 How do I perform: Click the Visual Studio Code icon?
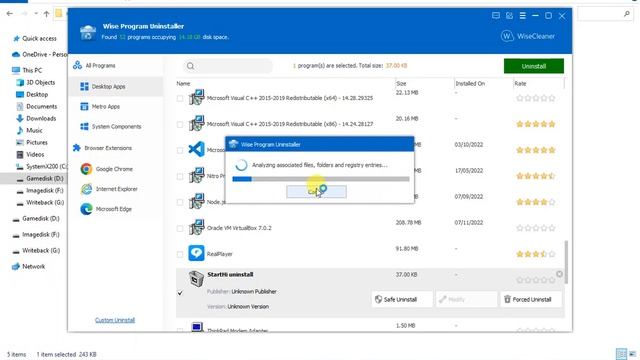tap(196, 149)
